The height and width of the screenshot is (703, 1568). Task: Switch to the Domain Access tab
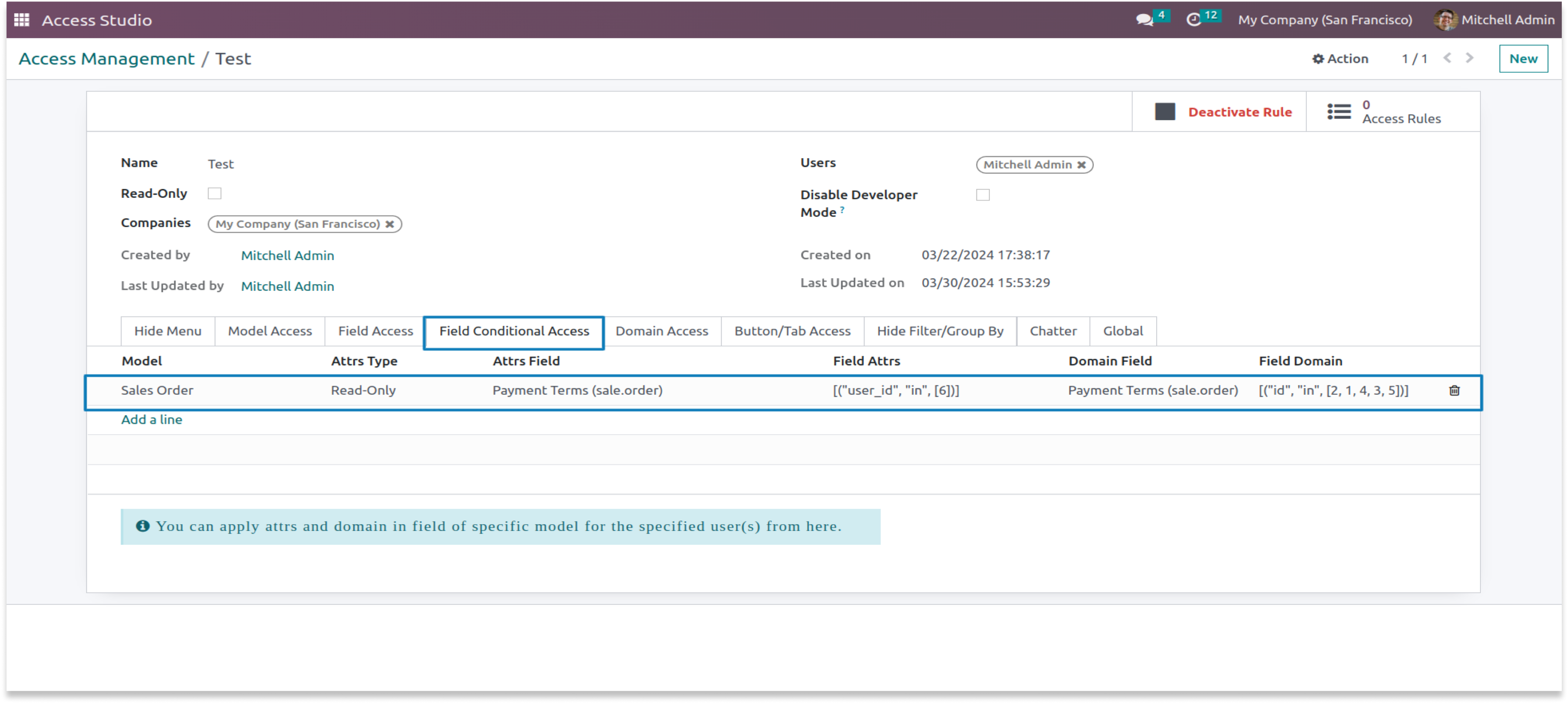point(662,331)
